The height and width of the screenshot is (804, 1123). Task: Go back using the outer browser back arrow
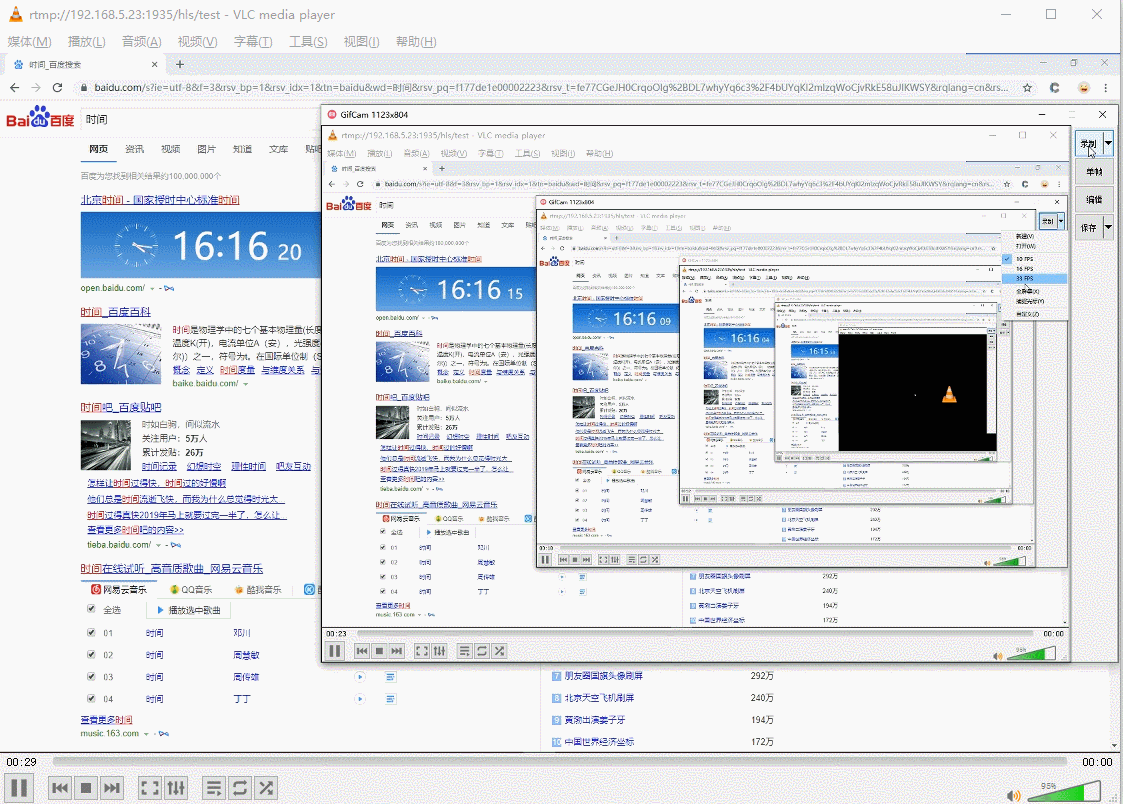tap(14, 87)
